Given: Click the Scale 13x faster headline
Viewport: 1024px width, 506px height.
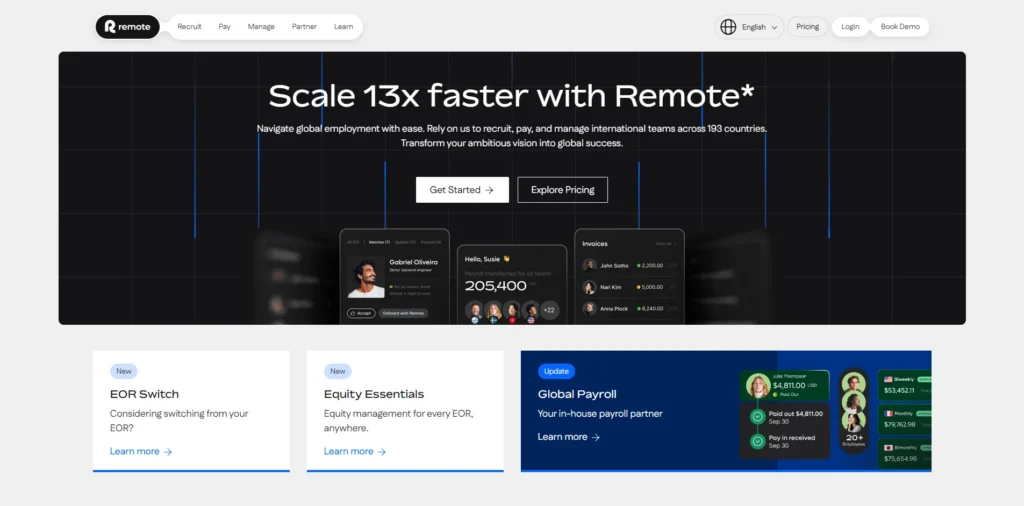Looking at the screenshot, I should [x=511, y=95].
